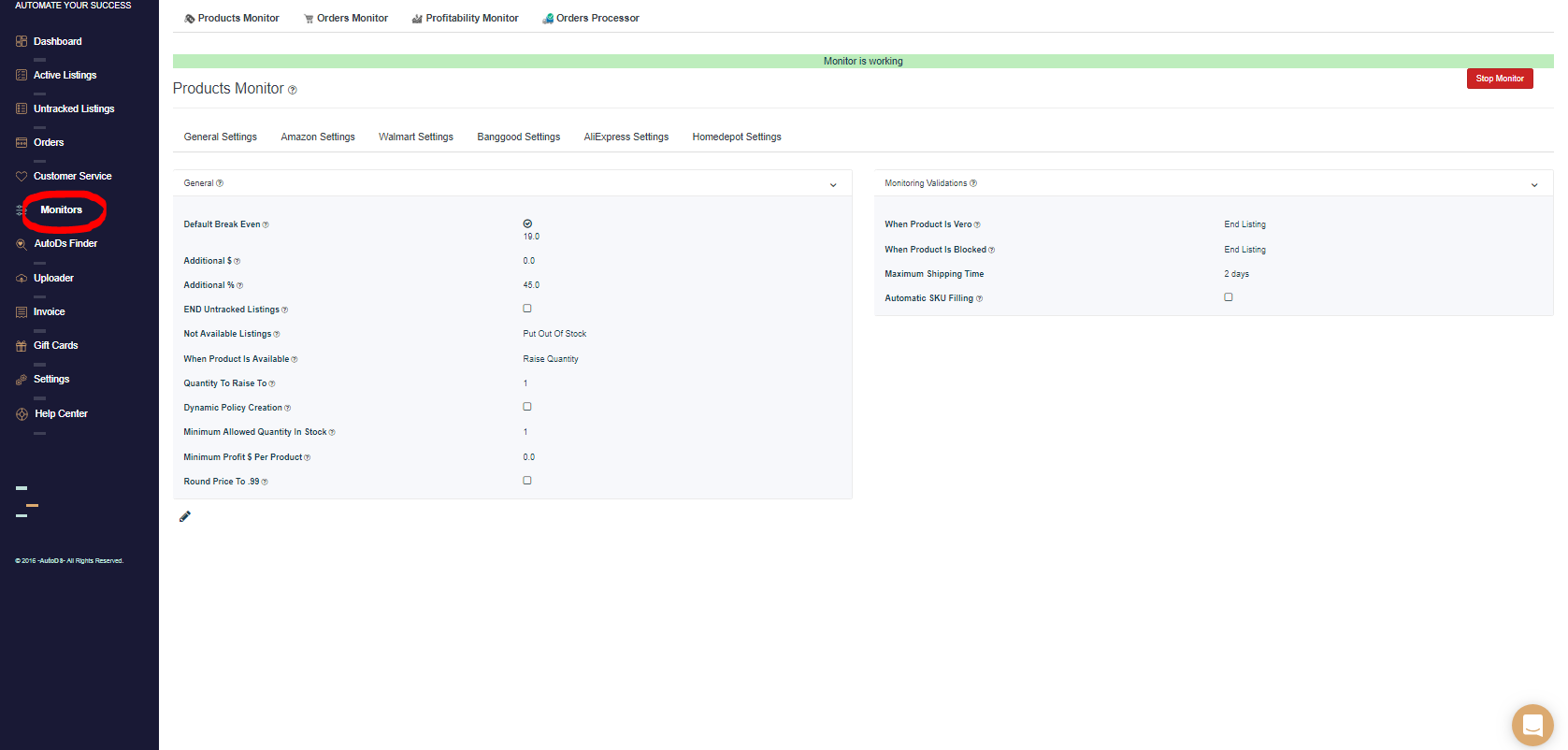This screenshot has width=1568, height=750.
Task: Tick Round Price To .99 checkbox
Action: pyautogui.click(x=527, y=481)
